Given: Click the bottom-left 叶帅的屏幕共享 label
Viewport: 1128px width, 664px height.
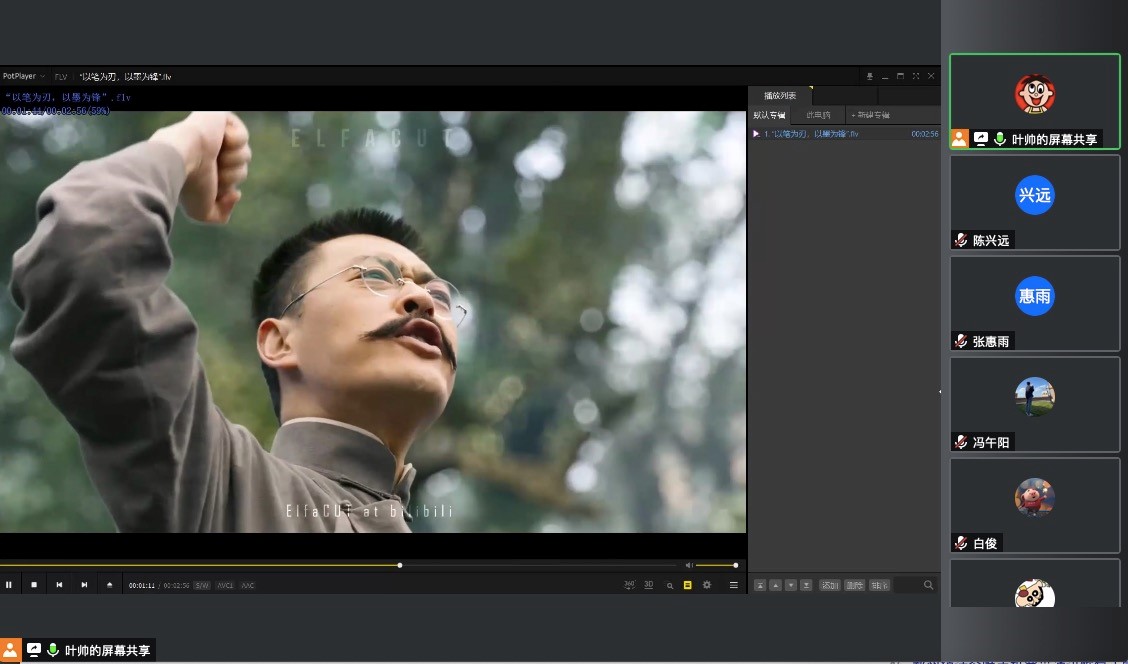Looking at the screenshot, I should (x=107, y=650).
